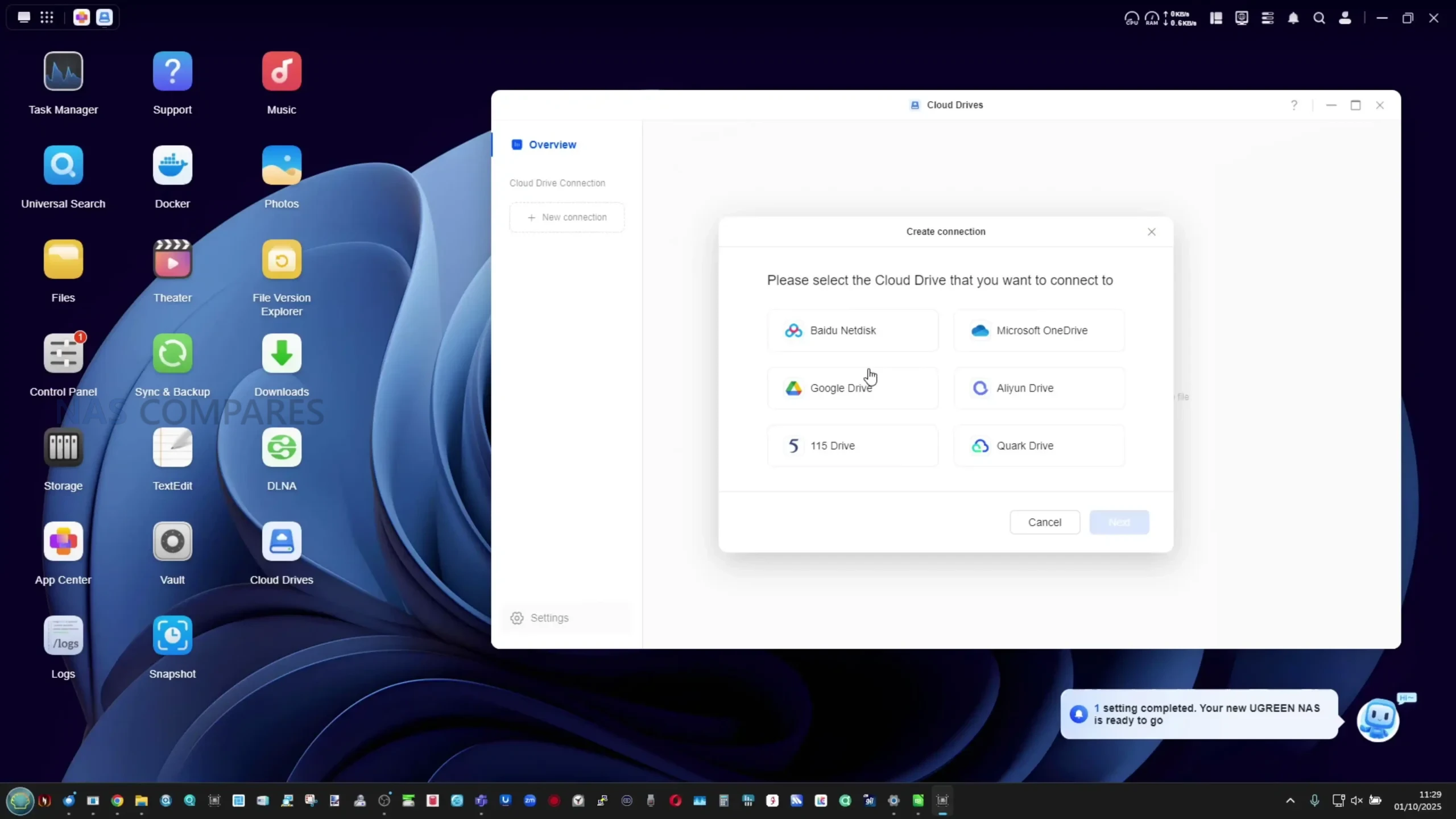The image size is (1456, 819).
Task: Launch the DLNA app
Action: click(282, 448)
